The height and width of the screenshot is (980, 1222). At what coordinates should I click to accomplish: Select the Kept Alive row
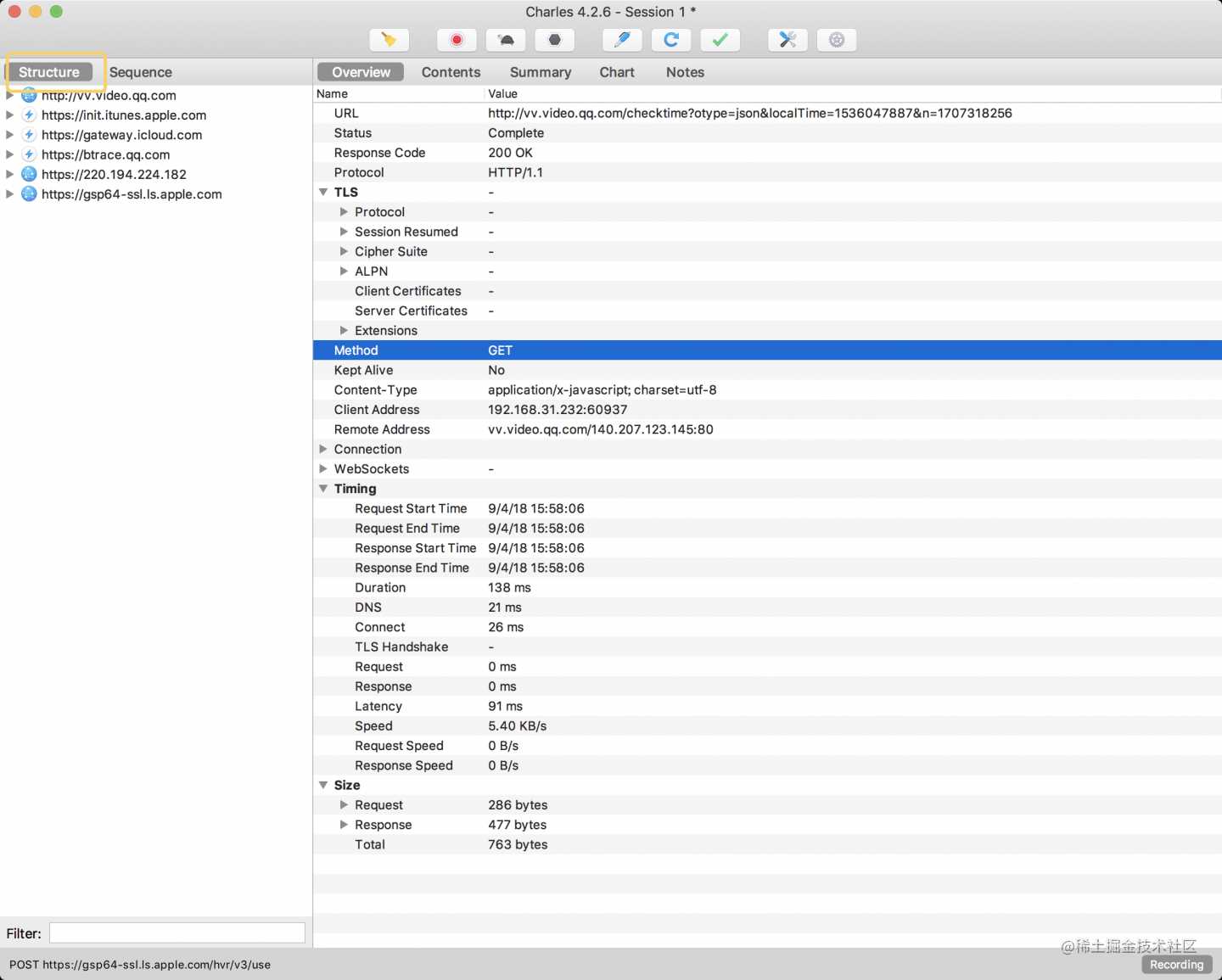point(767,370)
